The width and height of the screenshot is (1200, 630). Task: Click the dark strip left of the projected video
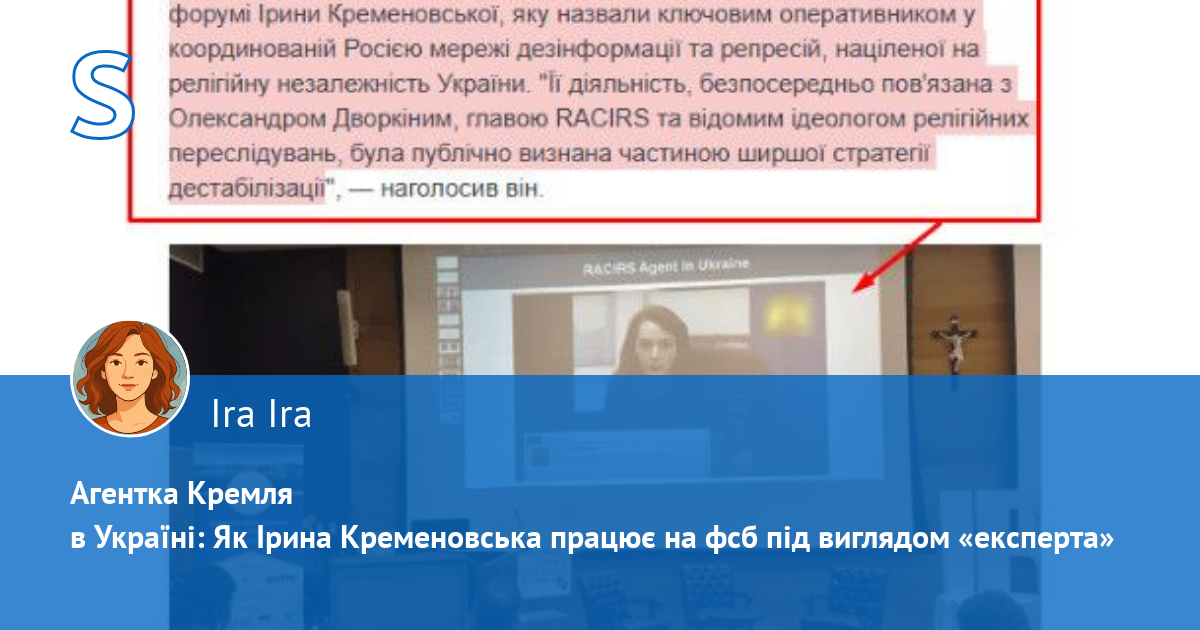pyautogui.click(x=474, y=330)
